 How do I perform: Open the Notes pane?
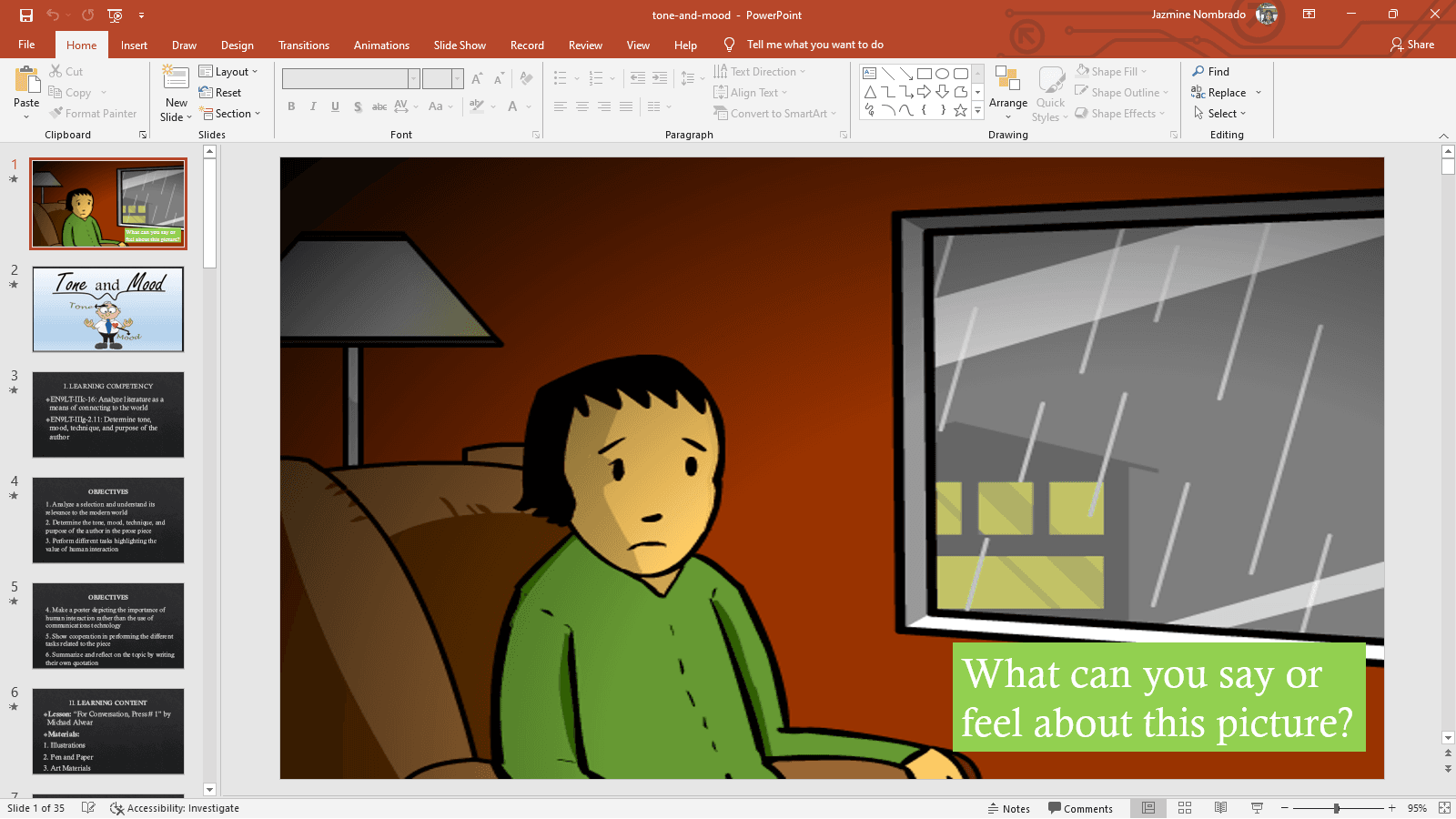coord(1009,808)
